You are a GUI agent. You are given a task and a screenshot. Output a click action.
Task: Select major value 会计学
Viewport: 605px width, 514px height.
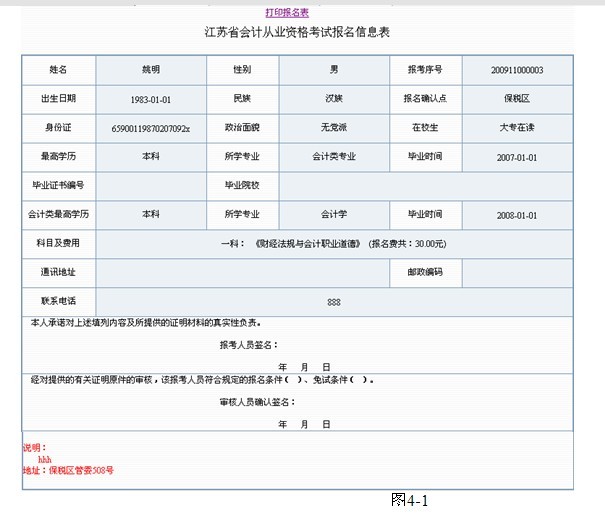pyautogui.click(x=334, y=214)
